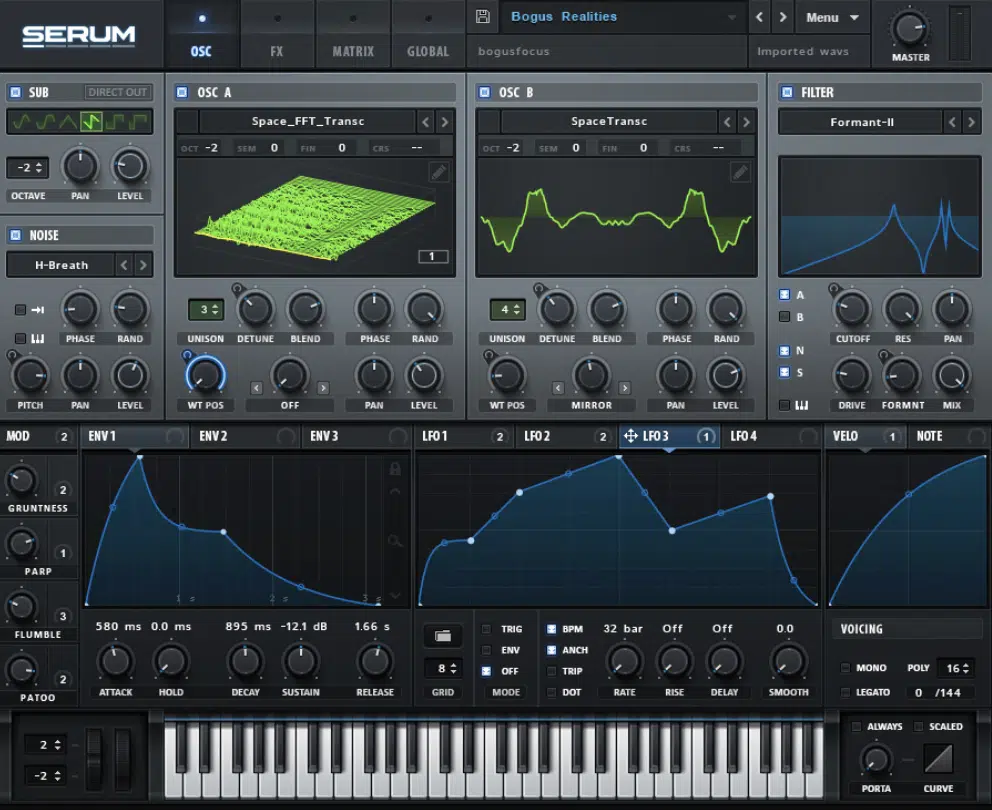Select the LFO 1 tab
This screenshot has width=992, height=810.
click(464, 436)
